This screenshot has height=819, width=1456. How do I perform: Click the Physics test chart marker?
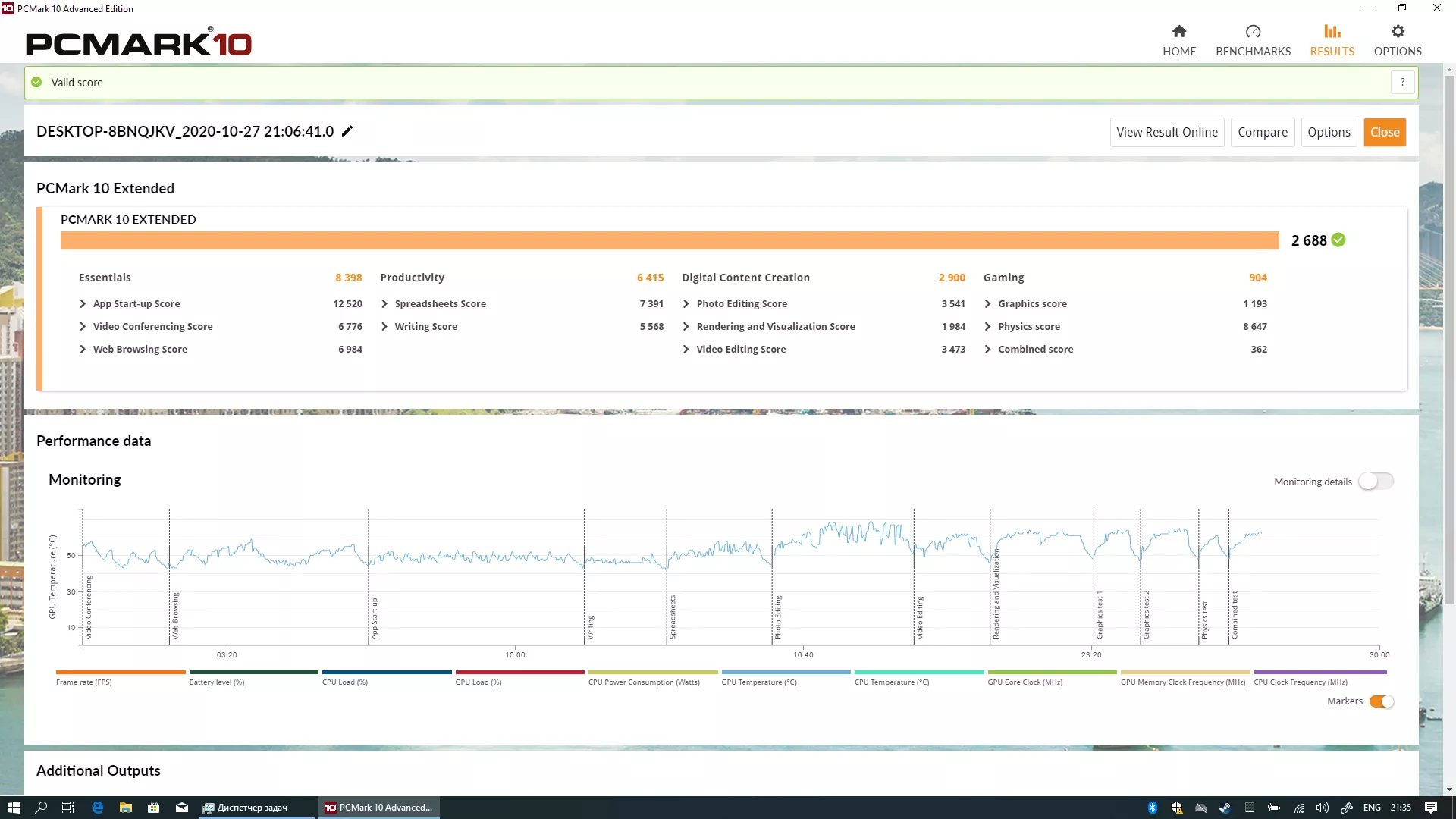click(x=1204, y=620)
